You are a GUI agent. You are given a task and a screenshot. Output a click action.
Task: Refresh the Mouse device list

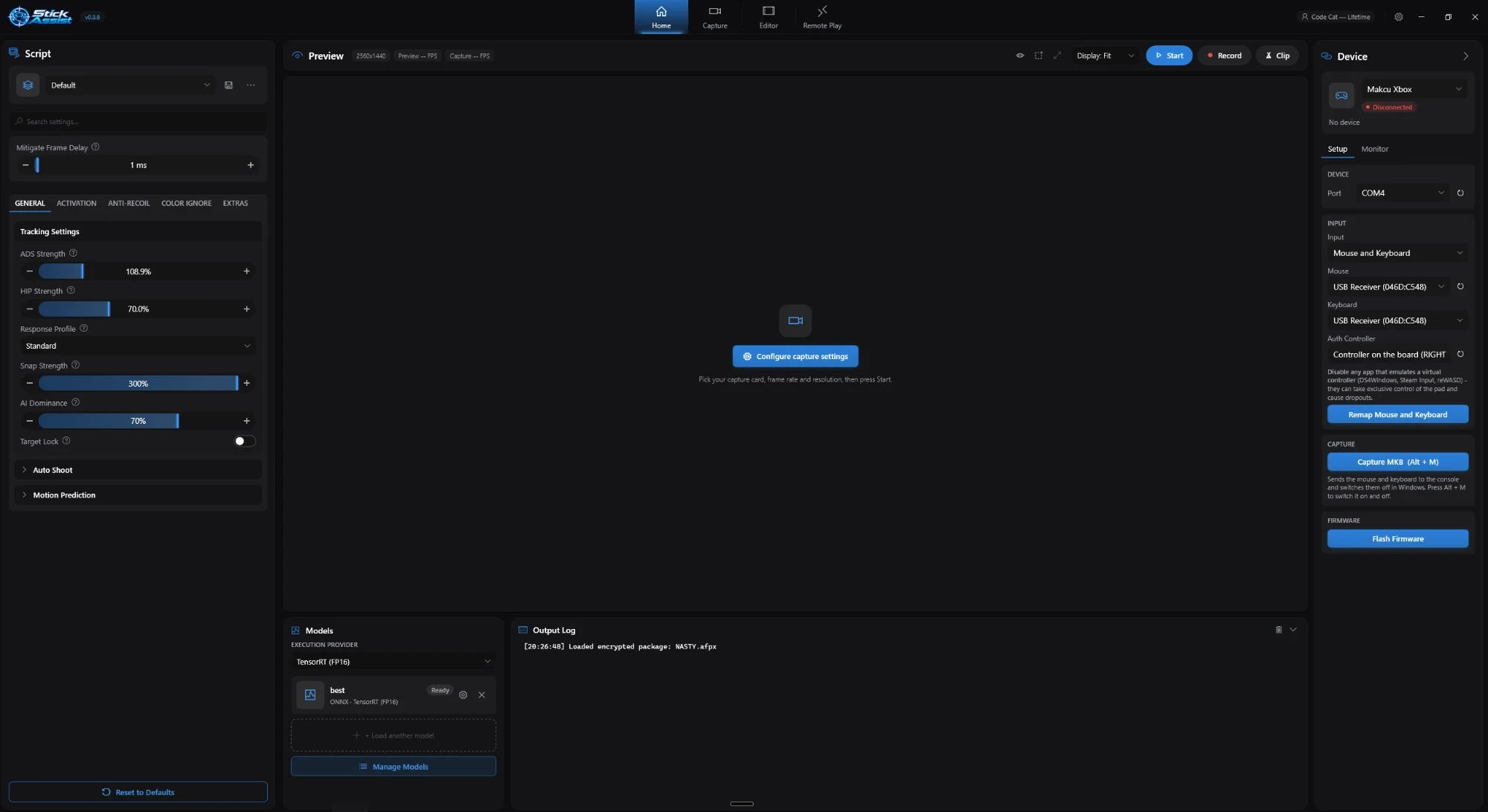click(x=1460, y=287)
